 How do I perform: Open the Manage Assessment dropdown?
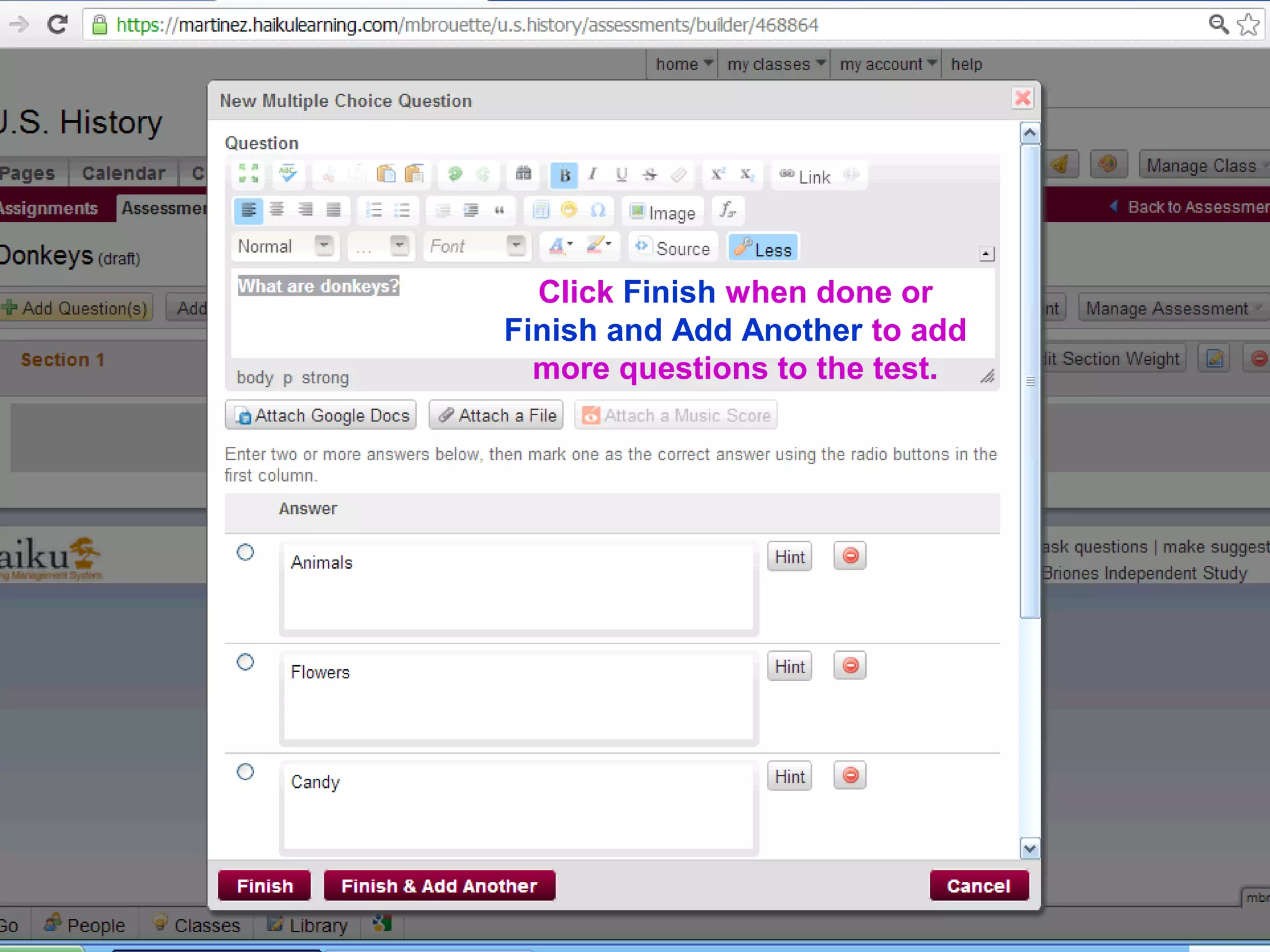click(x=1173, y=308)
